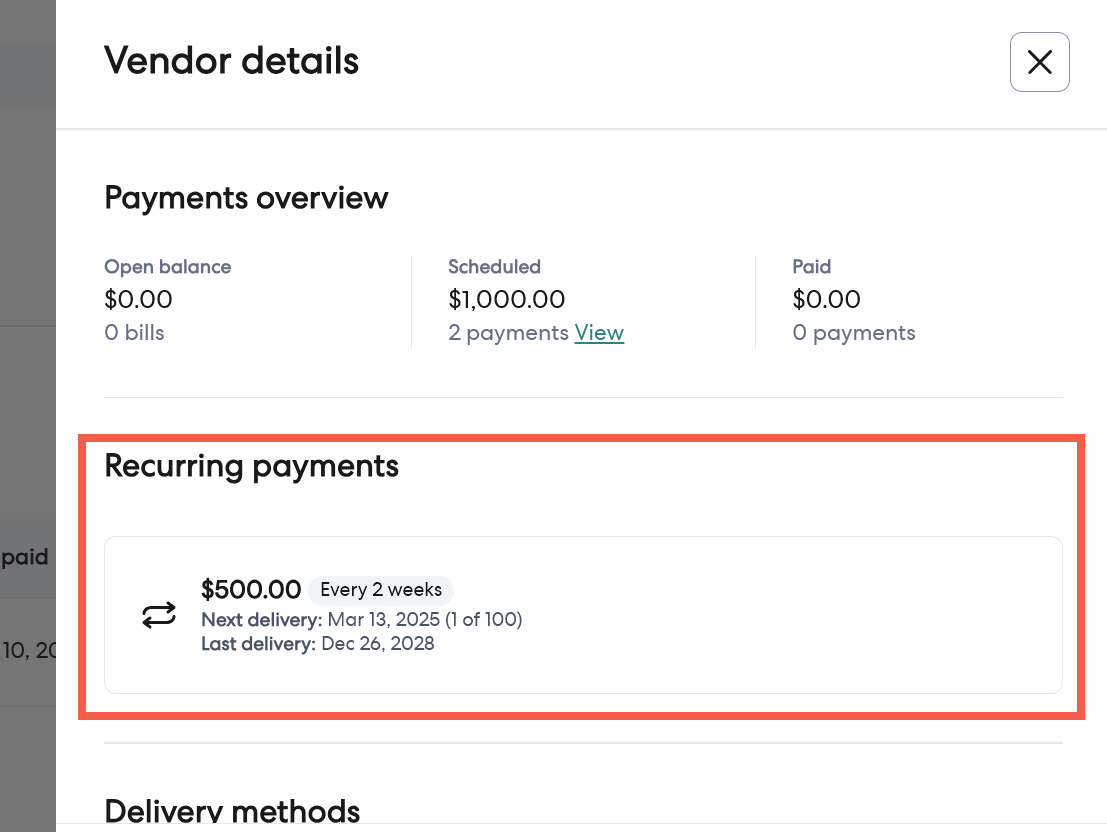Click the Recurring payments heading
The width and height of the screenshot is (1107, 832).
[x=251, y=466]
